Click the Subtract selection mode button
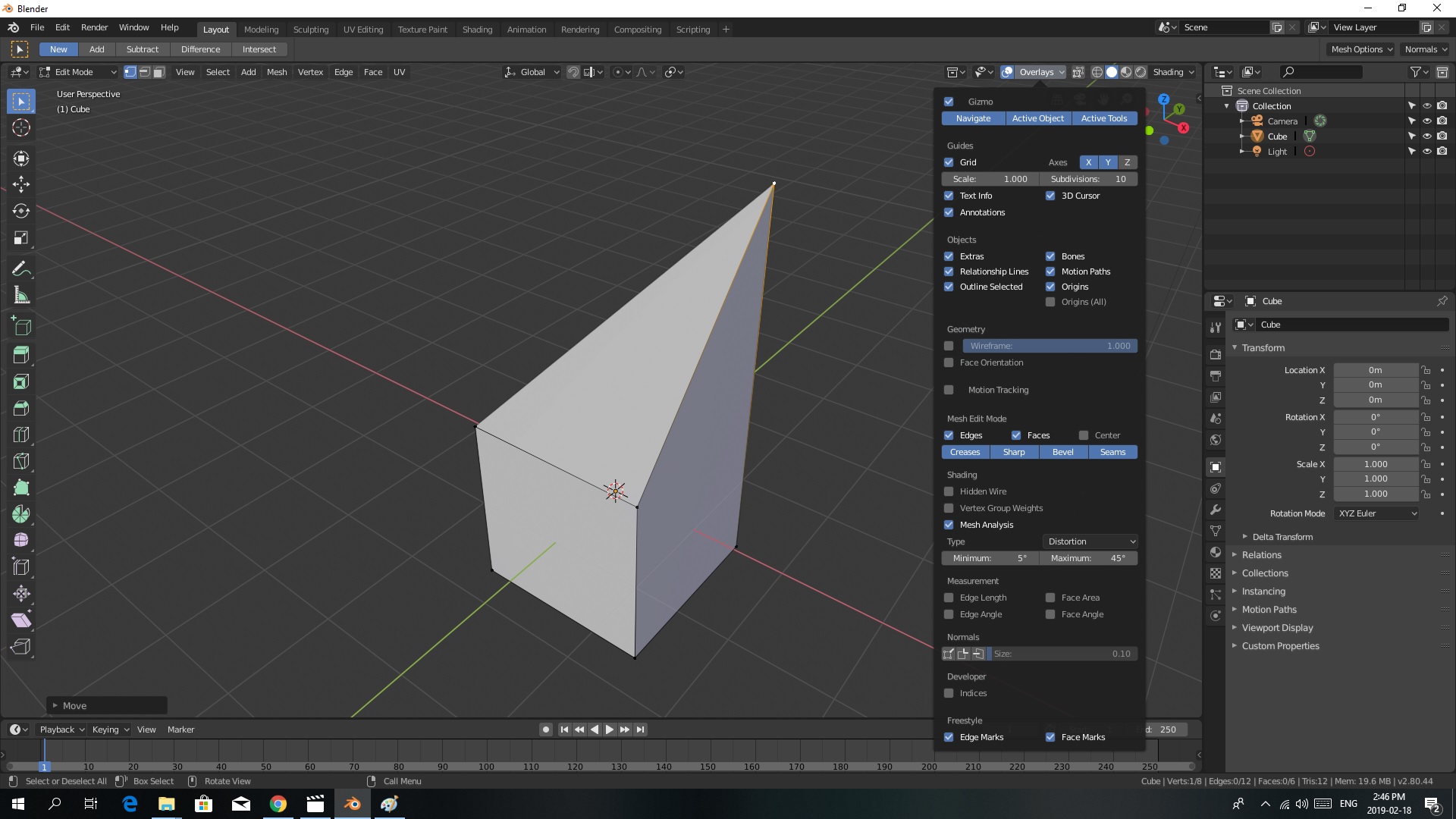The height and width of the screenshot is (819, 1456). point(143,49)
